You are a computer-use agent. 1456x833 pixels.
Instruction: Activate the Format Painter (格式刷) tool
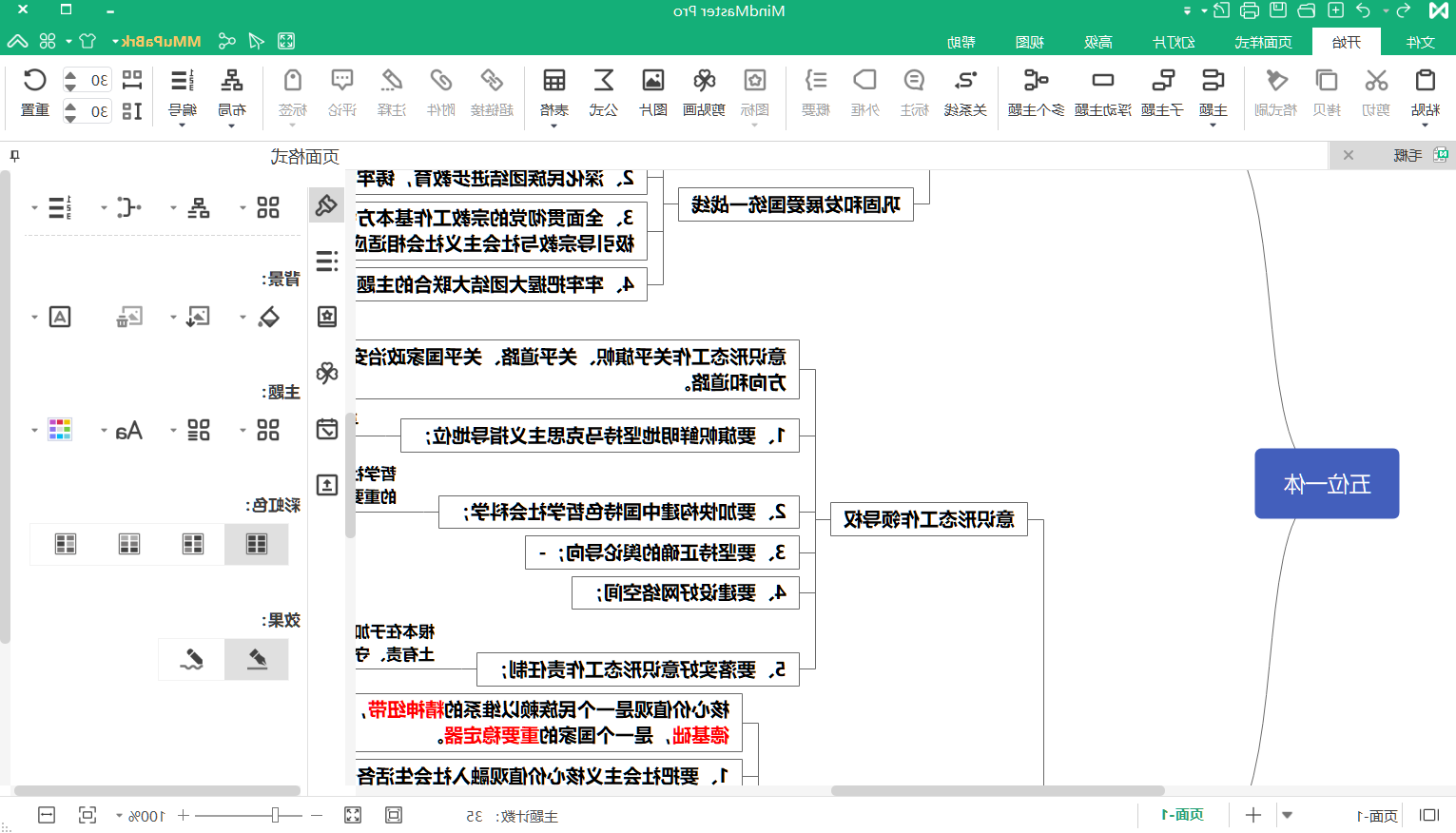(x=1276, y=81)
